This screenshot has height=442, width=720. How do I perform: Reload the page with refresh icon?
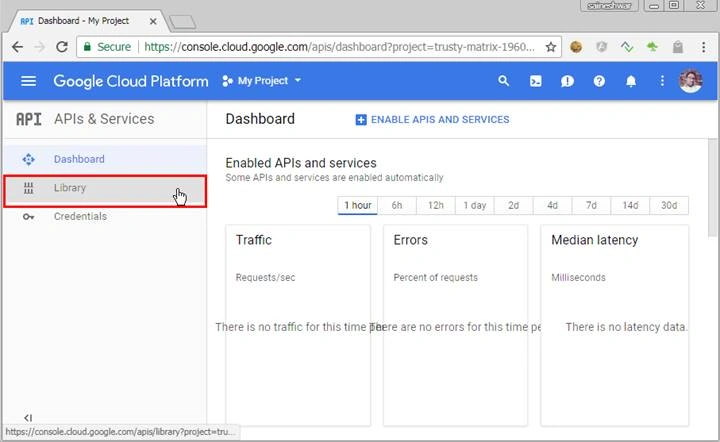(x=62, y=47)
